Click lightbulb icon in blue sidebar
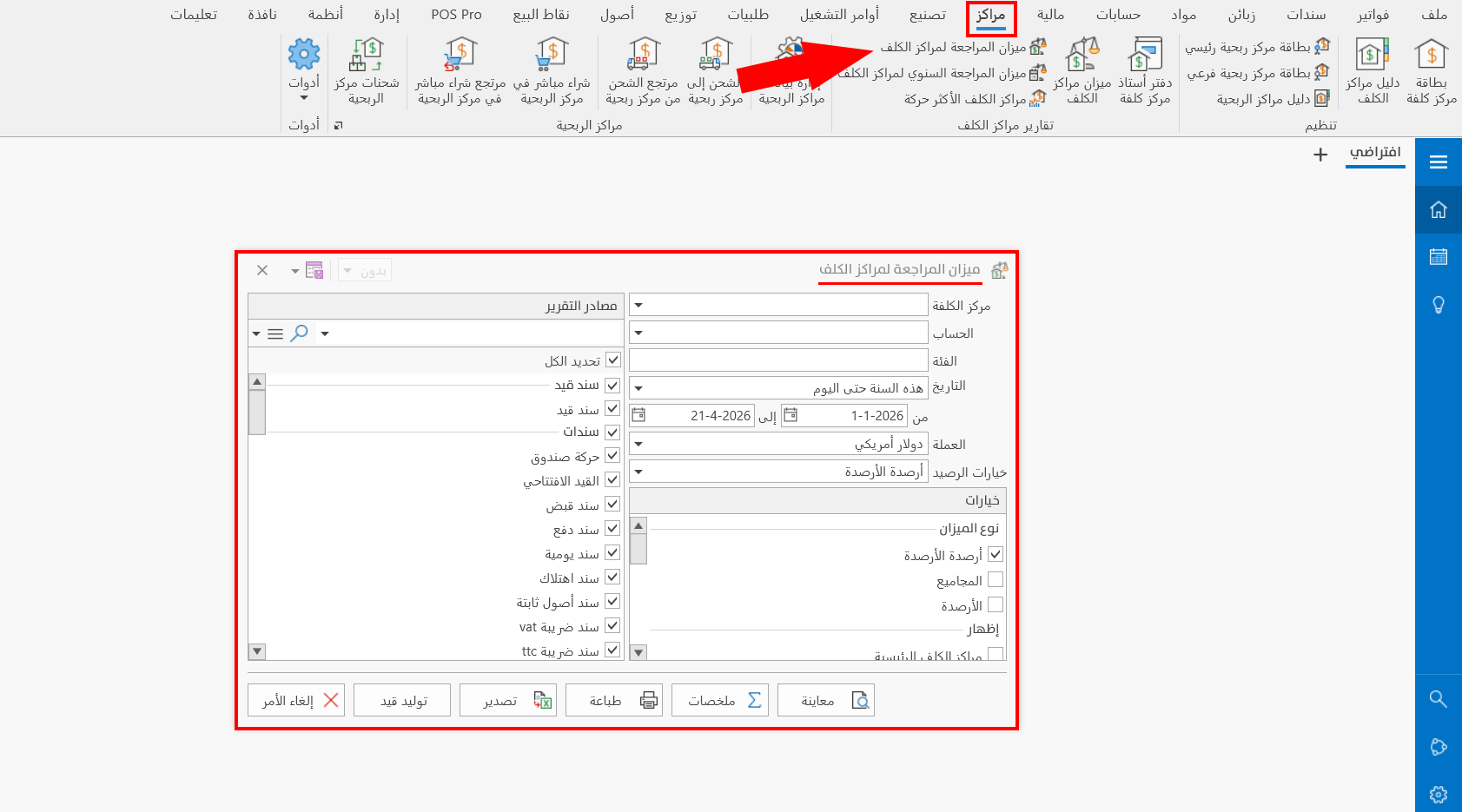The height and width of the screenshot is (812, 1462). coord(1439,305)
